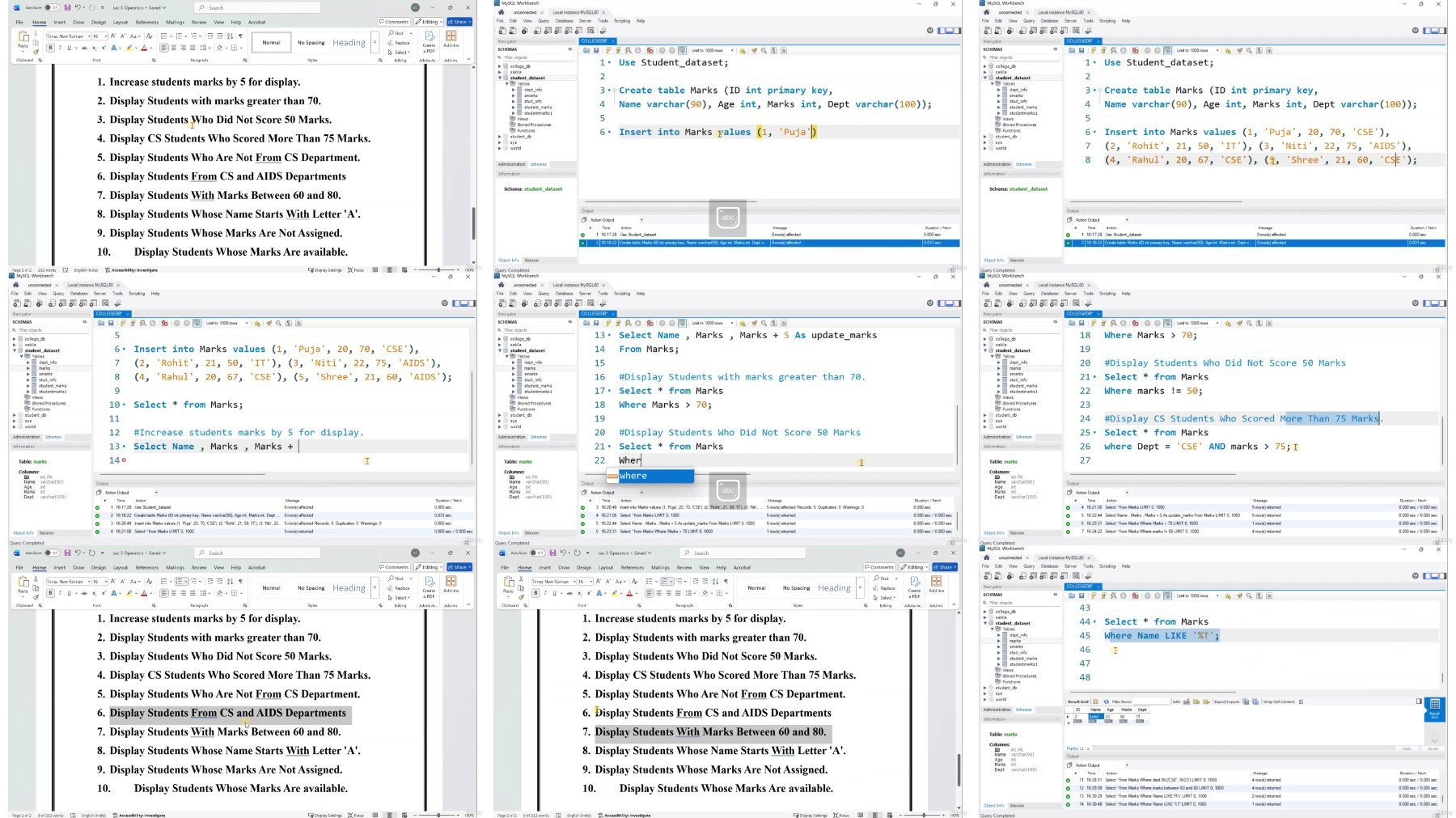Center-align text in the unhighlighted Word window

point(173,48)
